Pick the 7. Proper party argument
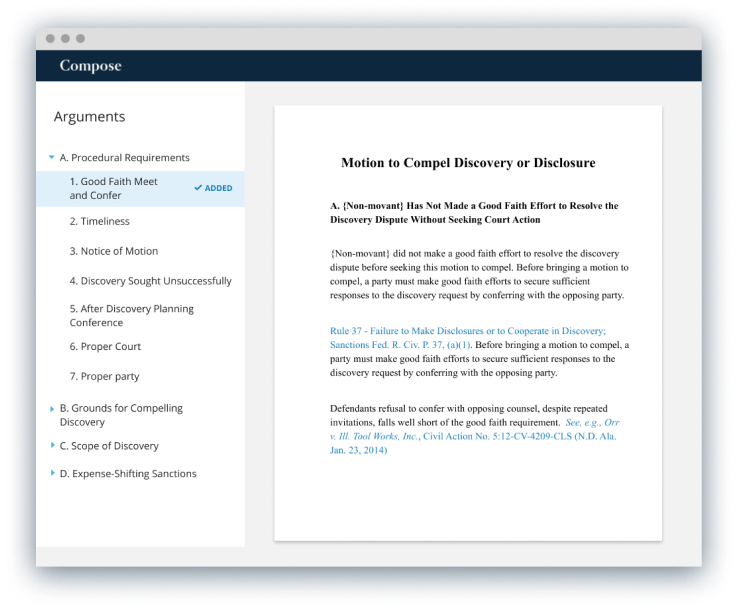The height and width of the screenshot is (611, 738). (x=104, y=376)
